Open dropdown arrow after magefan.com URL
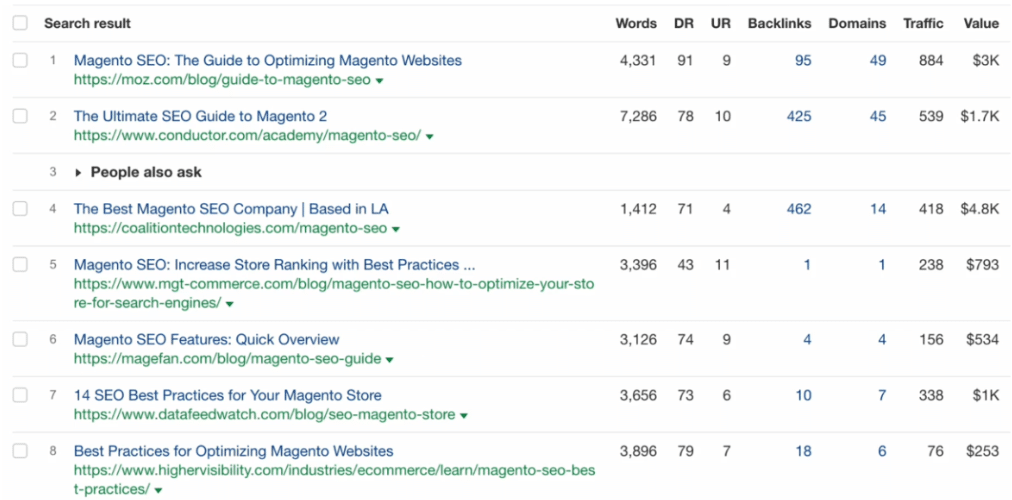The height and width of the screenshot is (500, 1012). (390, 360)
